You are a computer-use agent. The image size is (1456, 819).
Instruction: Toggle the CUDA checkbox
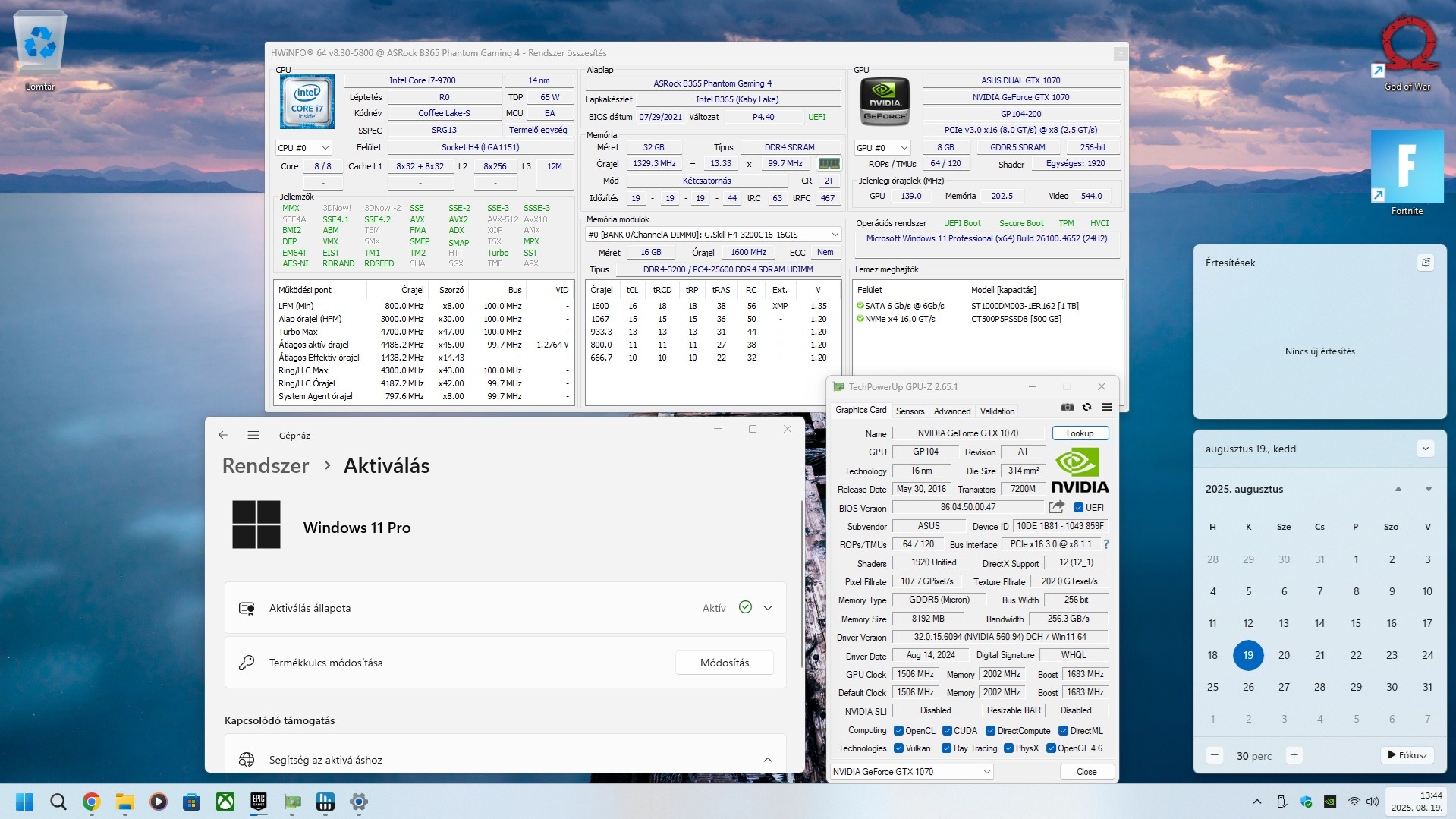[x=947, y=731]
